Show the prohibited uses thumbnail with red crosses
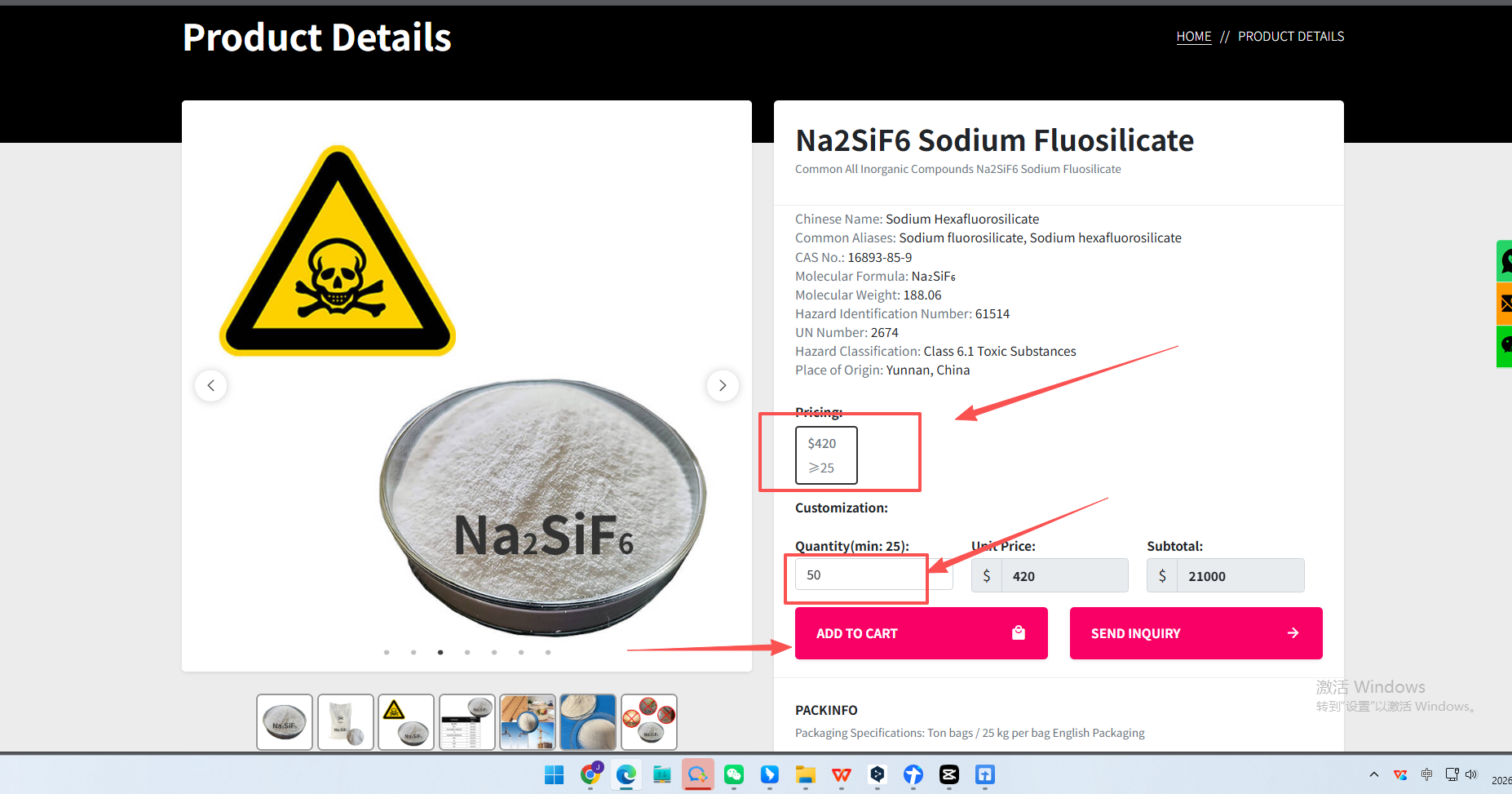Image resolution: width=1512 pixels, height=794 pixels. pyautogui.click(x=649, y=722)
